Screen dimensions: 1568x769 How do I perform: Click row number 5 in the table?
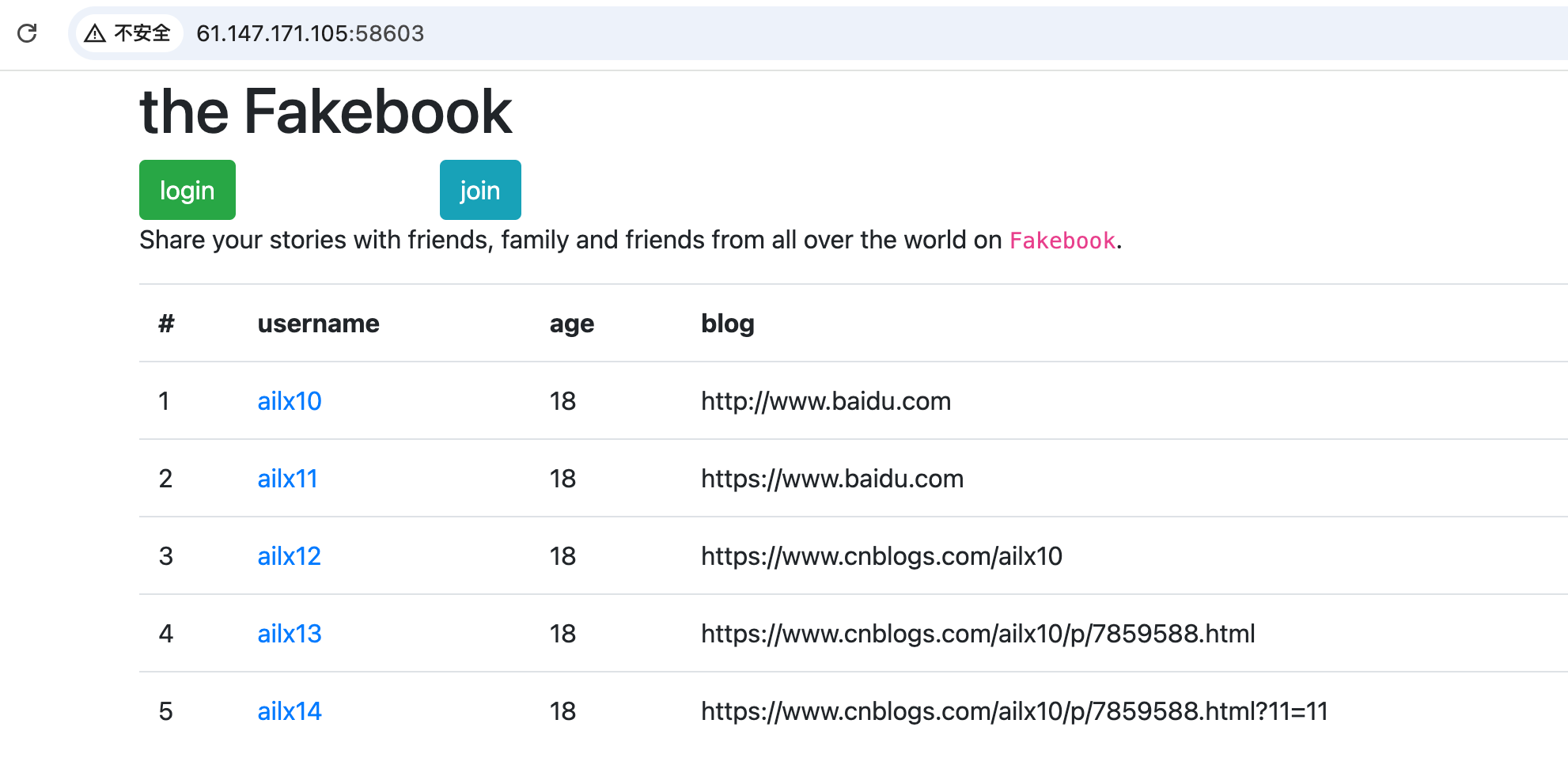(165, 711)
